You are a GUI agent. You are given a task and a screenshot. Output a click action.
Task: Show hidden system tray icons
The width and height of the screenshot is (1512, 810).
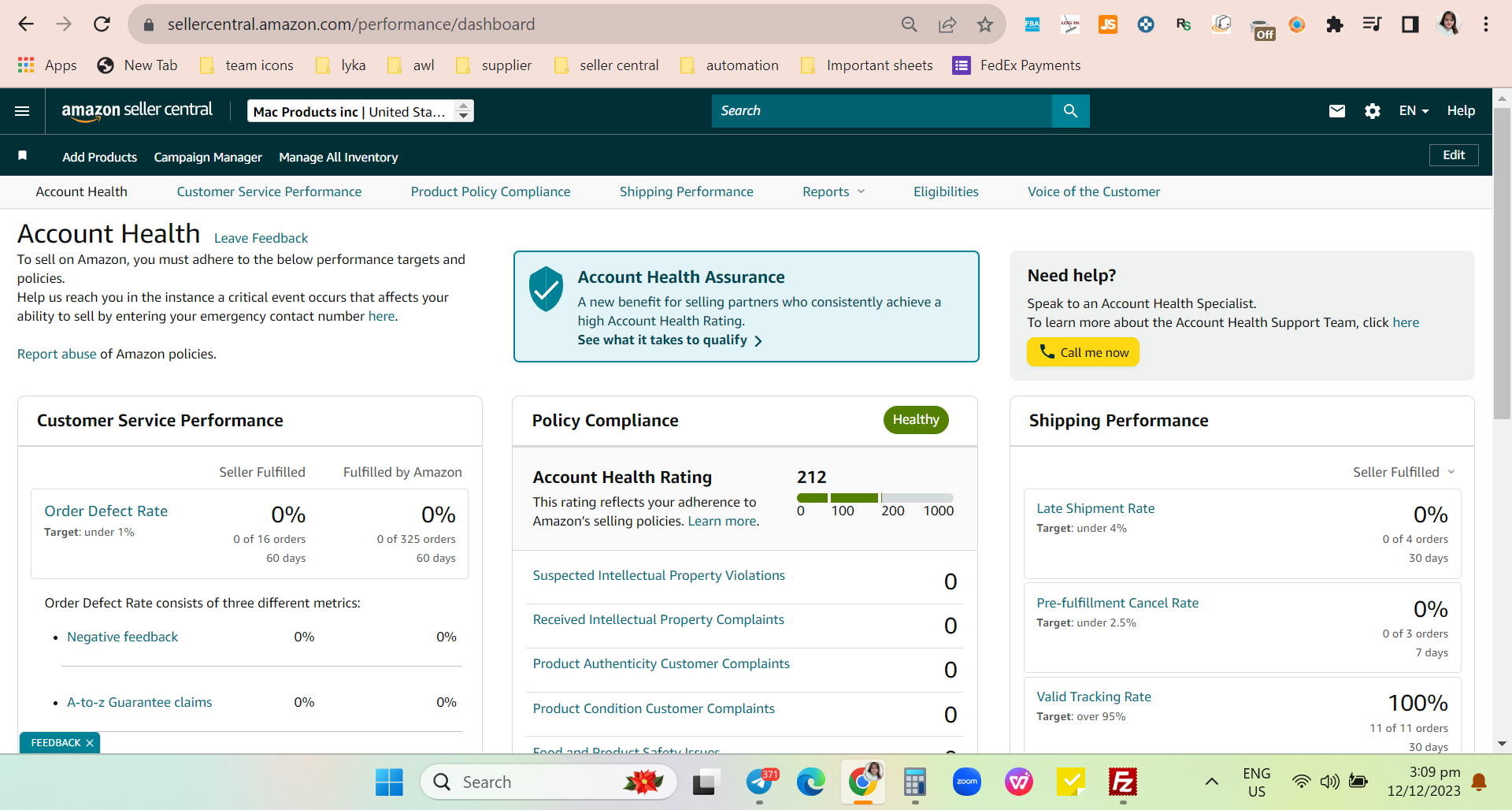(x=1212, y=782)
